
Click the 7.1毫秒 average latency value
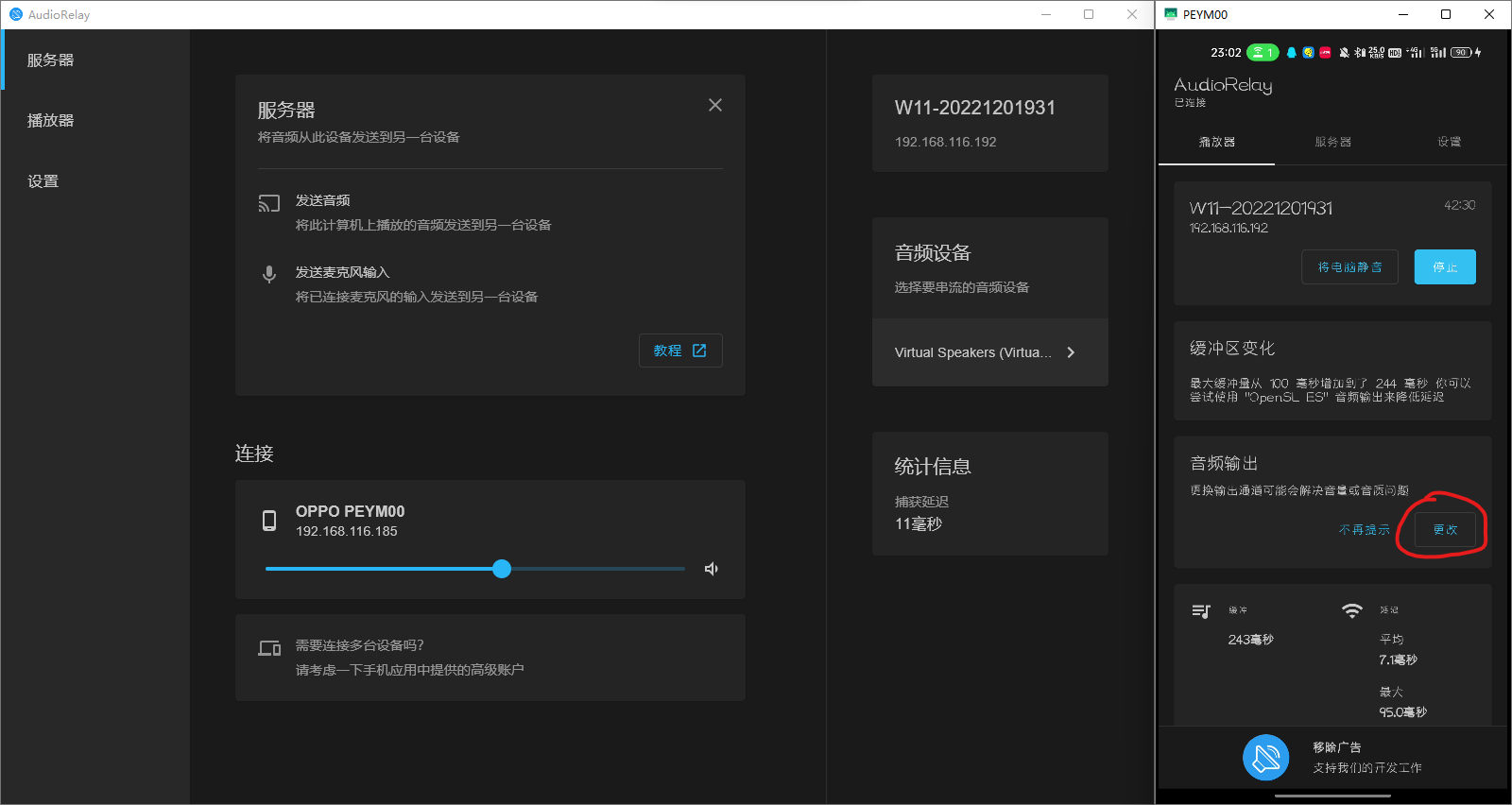(1398, 659)
